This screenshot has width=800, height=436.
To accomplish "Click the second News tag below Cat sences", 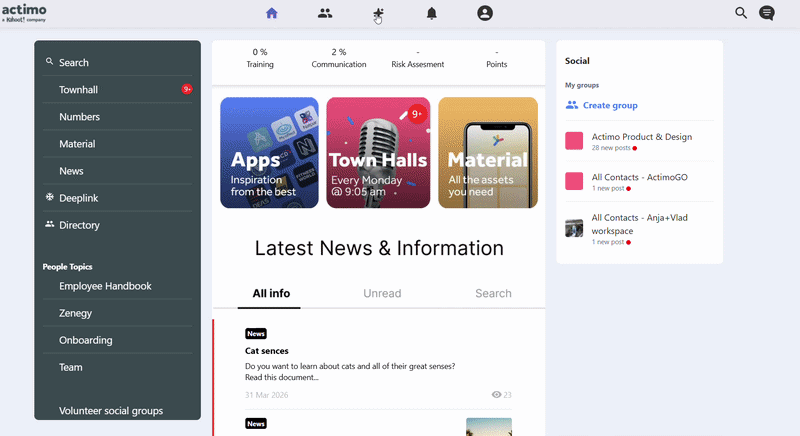I will point(256,423).
